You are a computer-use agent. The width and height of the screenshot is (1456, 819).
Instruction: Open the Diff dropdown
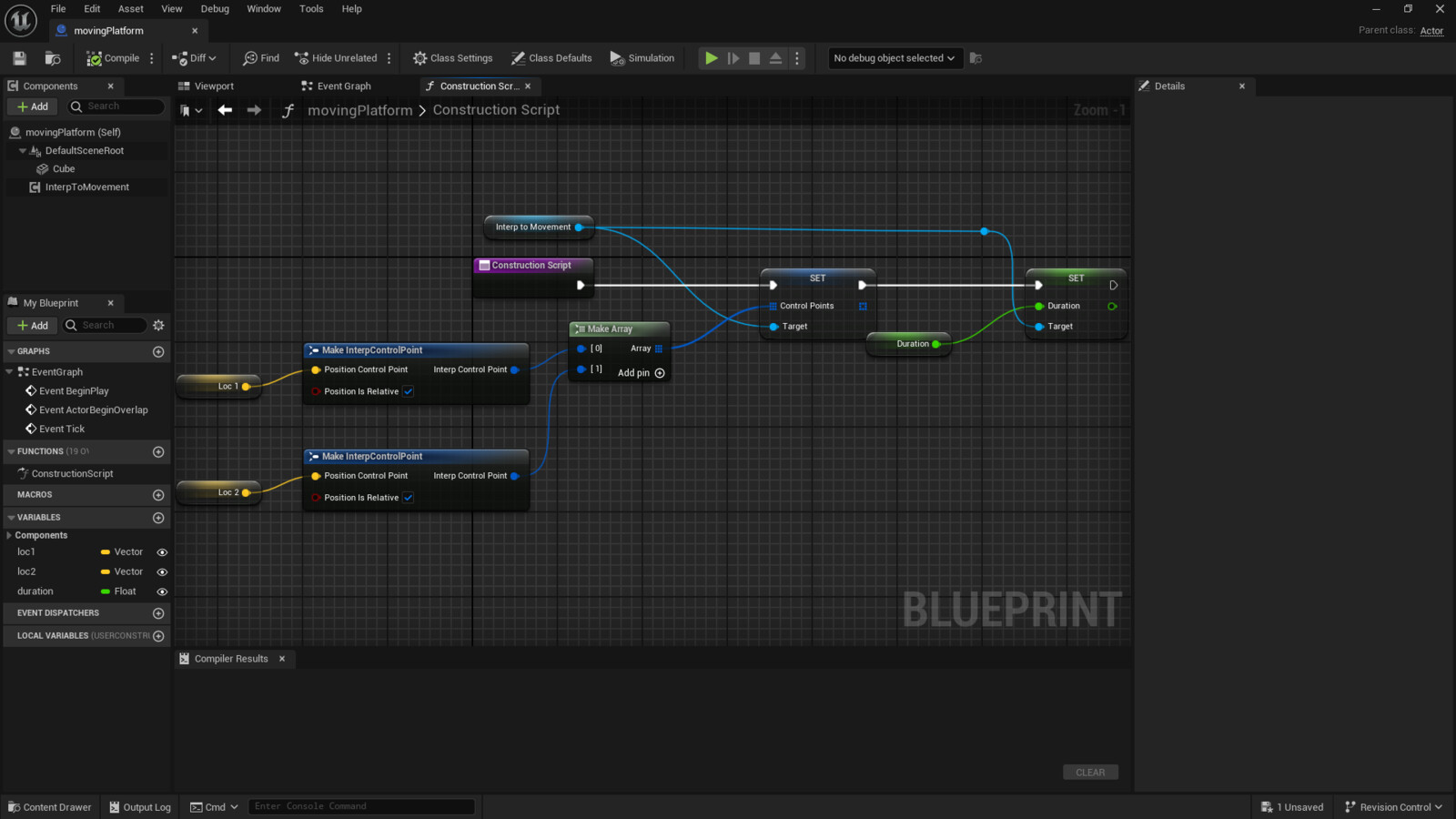pyautogui.click(x=194, y=58)
